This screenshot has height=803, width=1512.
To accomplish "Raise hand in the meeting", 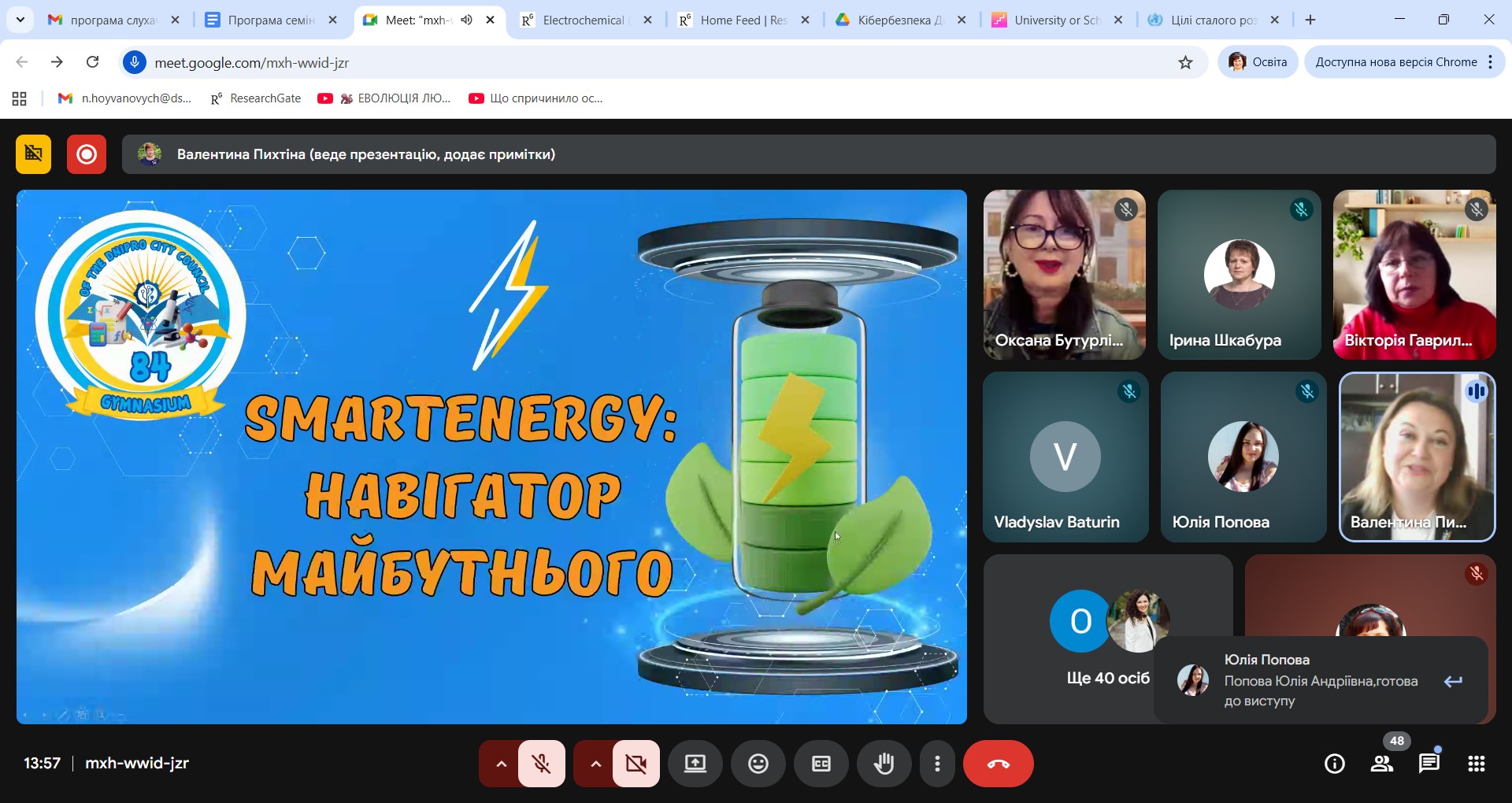I will tap(884, 764).
